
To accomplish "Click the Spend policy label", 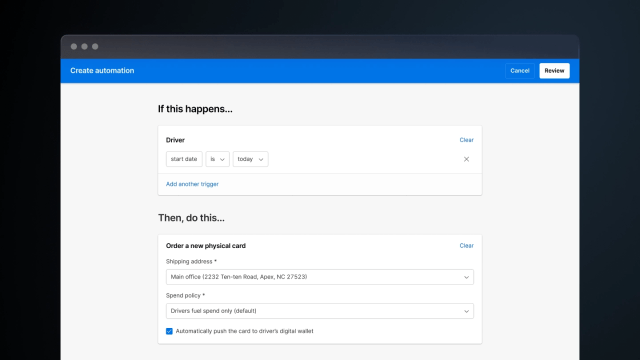I will tap(185, 296).
